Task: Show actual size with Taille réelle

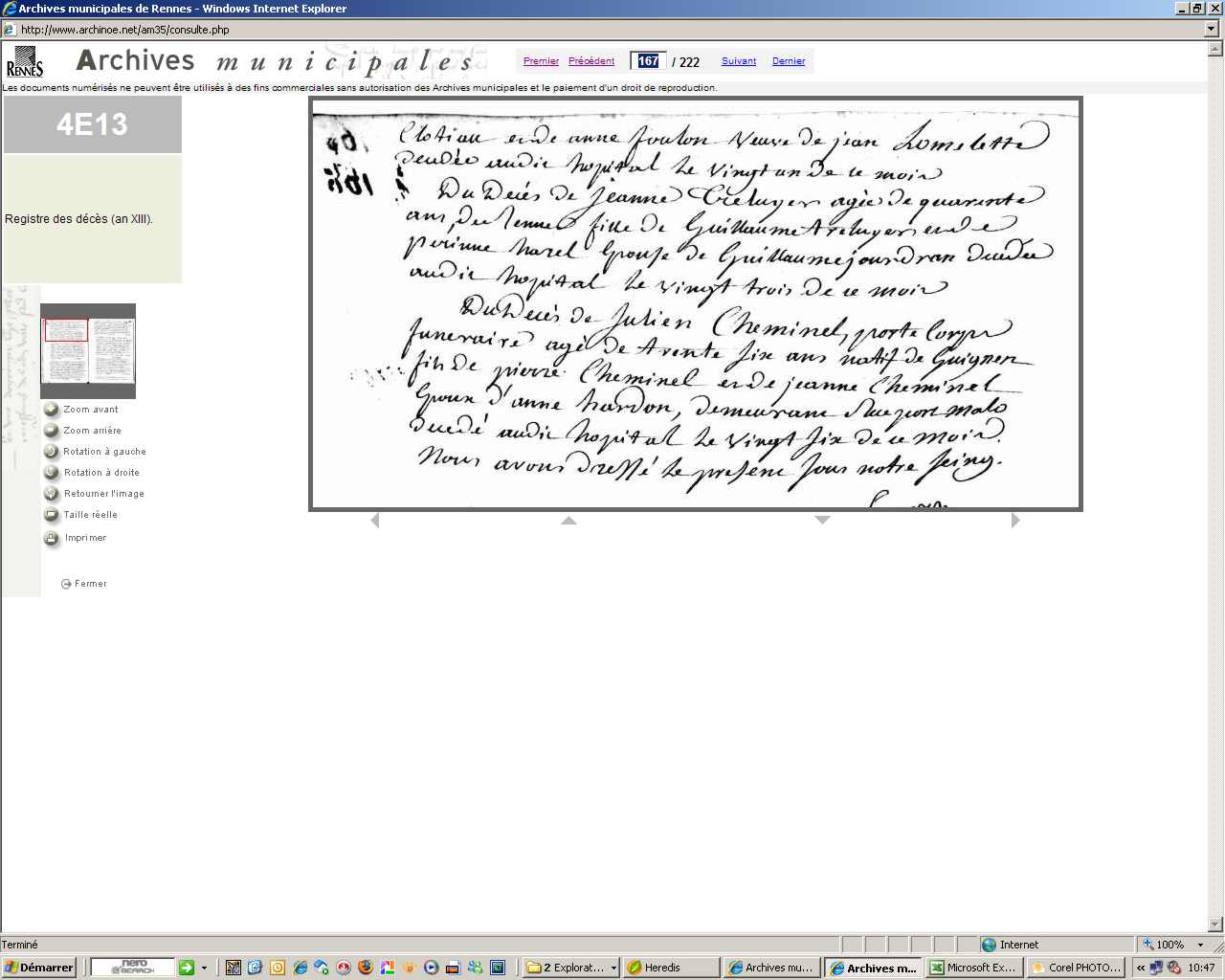Action: 52,515
